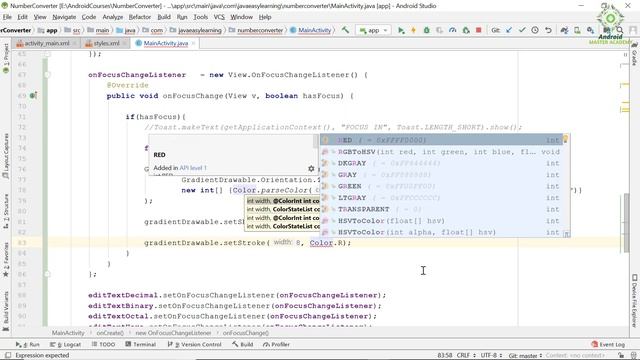Click the lock read-only status icon
Viewport: 640px width, 360px height.
[x=621, y=356]
